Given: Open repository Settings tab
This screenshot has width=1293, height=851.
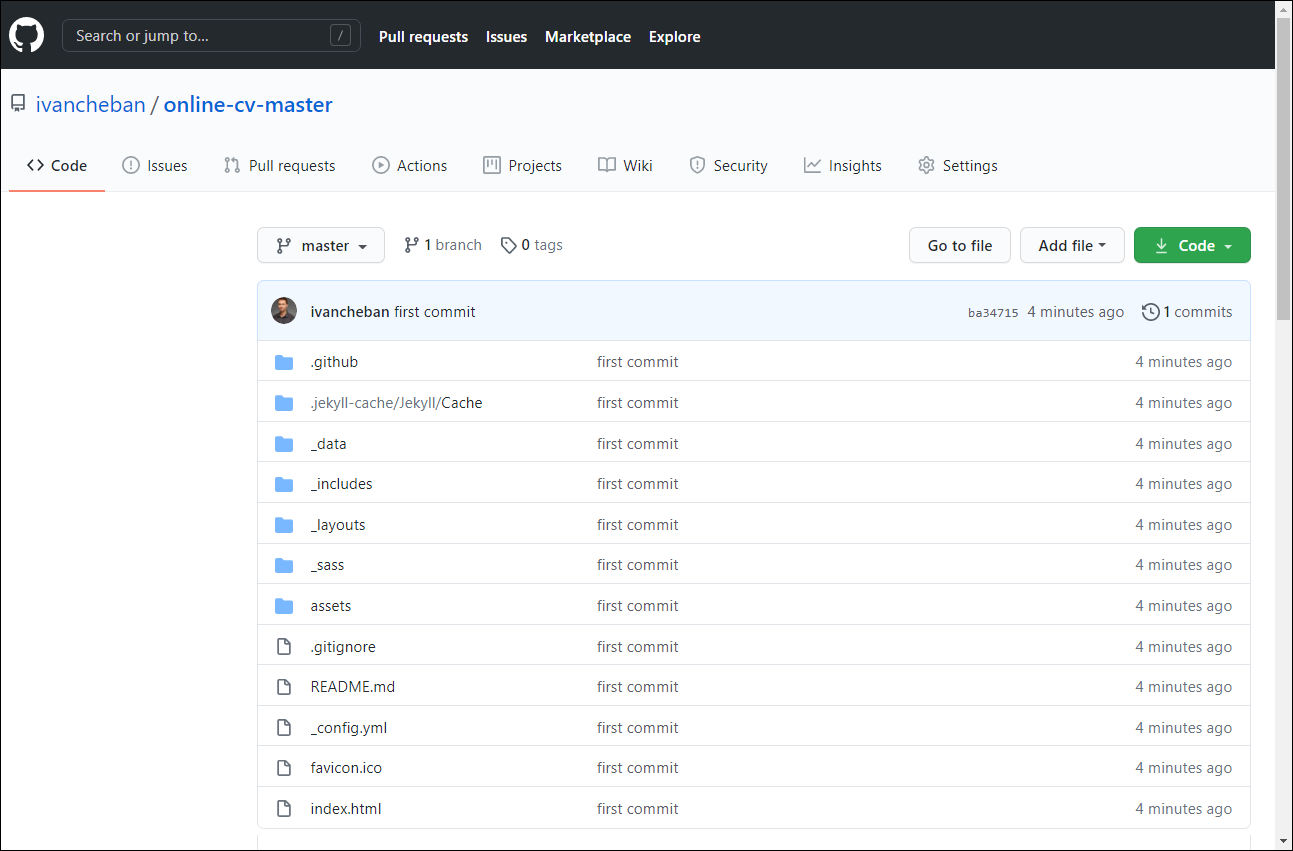Looking at the screenshot, I should tap(958, 166).
